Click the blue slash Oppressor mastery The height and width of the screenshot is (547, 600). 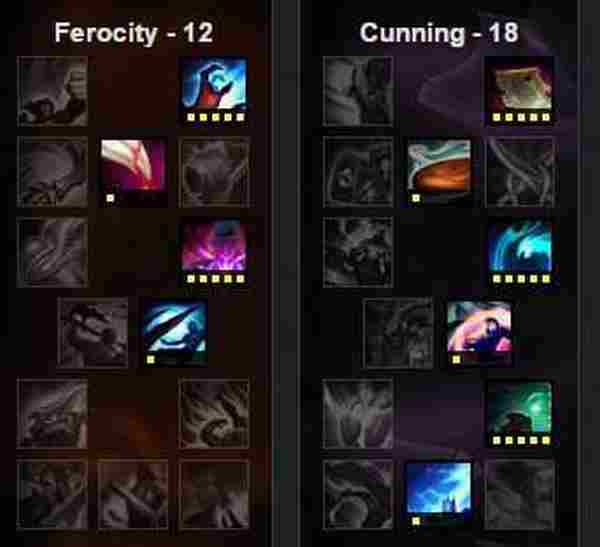pyautogui.click(x=174, y=333)
